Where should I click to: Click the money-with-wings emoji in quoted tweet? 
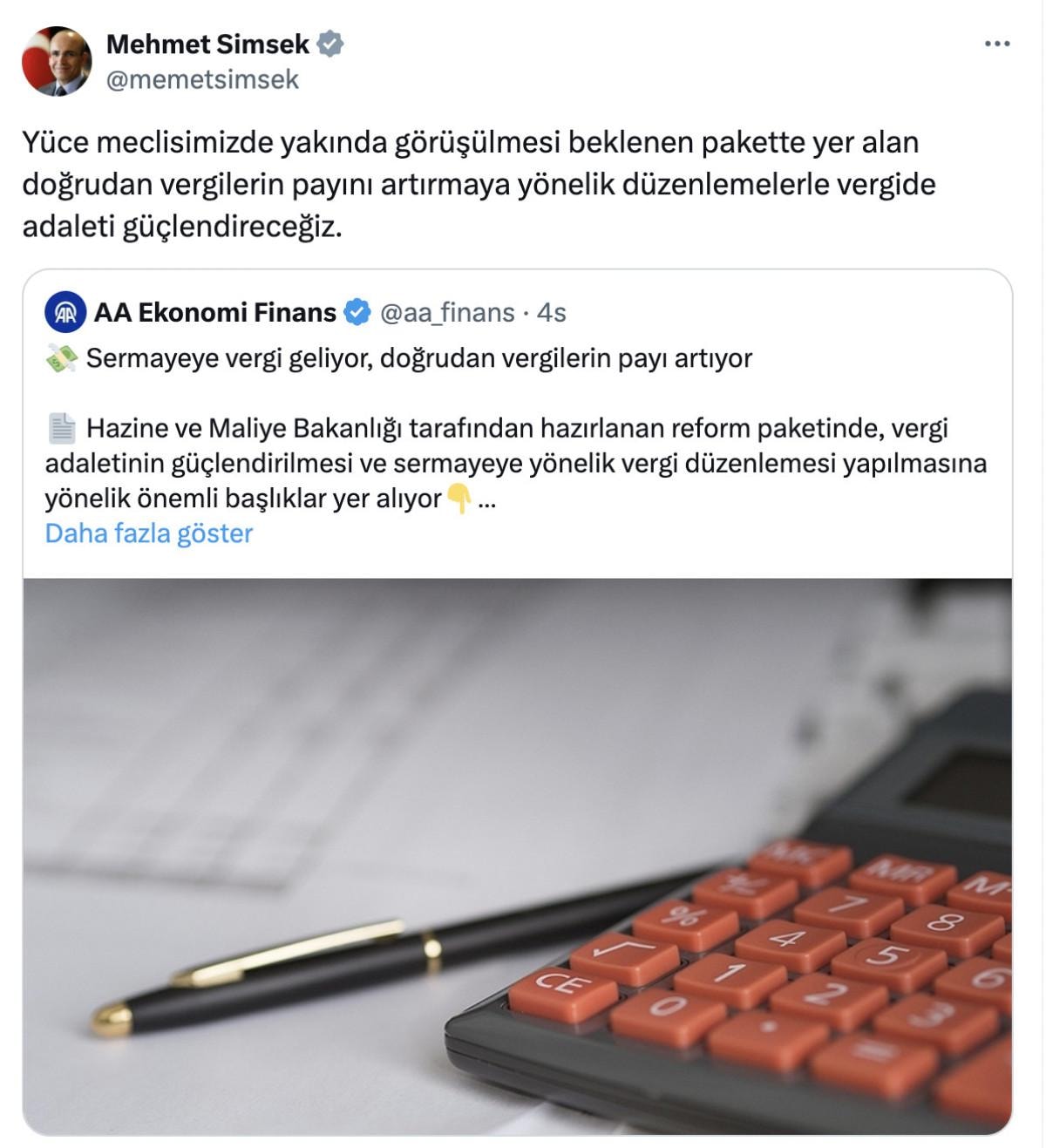click(62, 358)
